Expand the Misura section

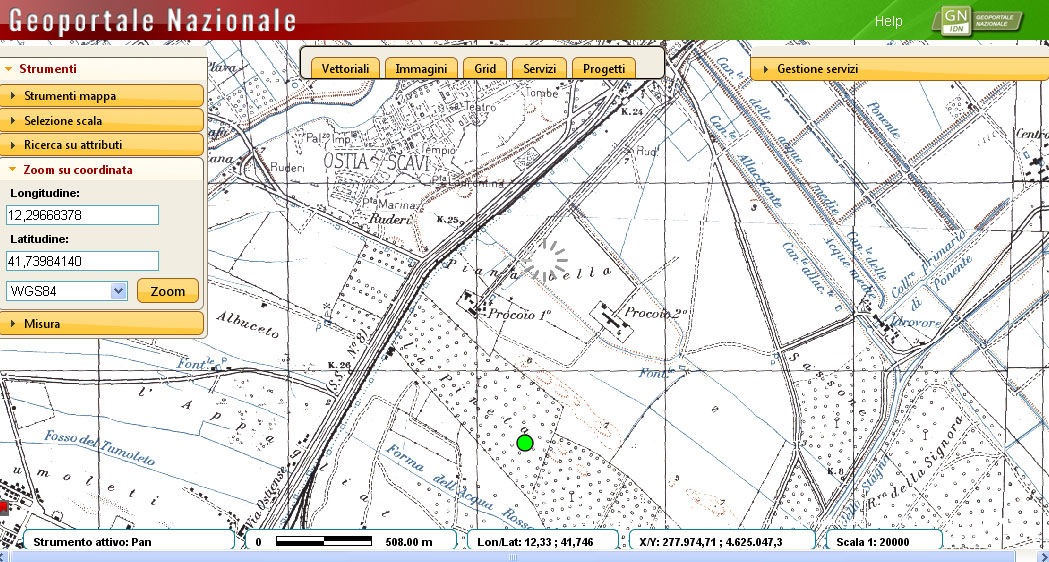pyautogui.click(x=102, y=324)
